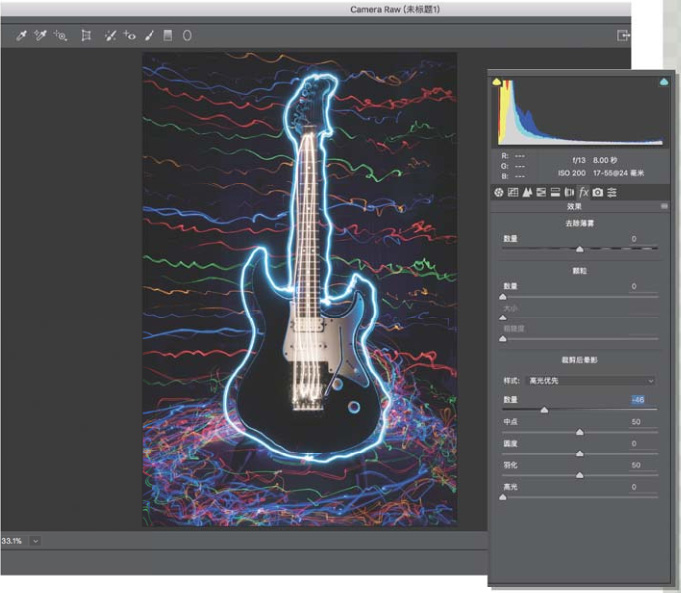
Task: Select the Red Eye Removal tool
Action: tap(129, 35)
